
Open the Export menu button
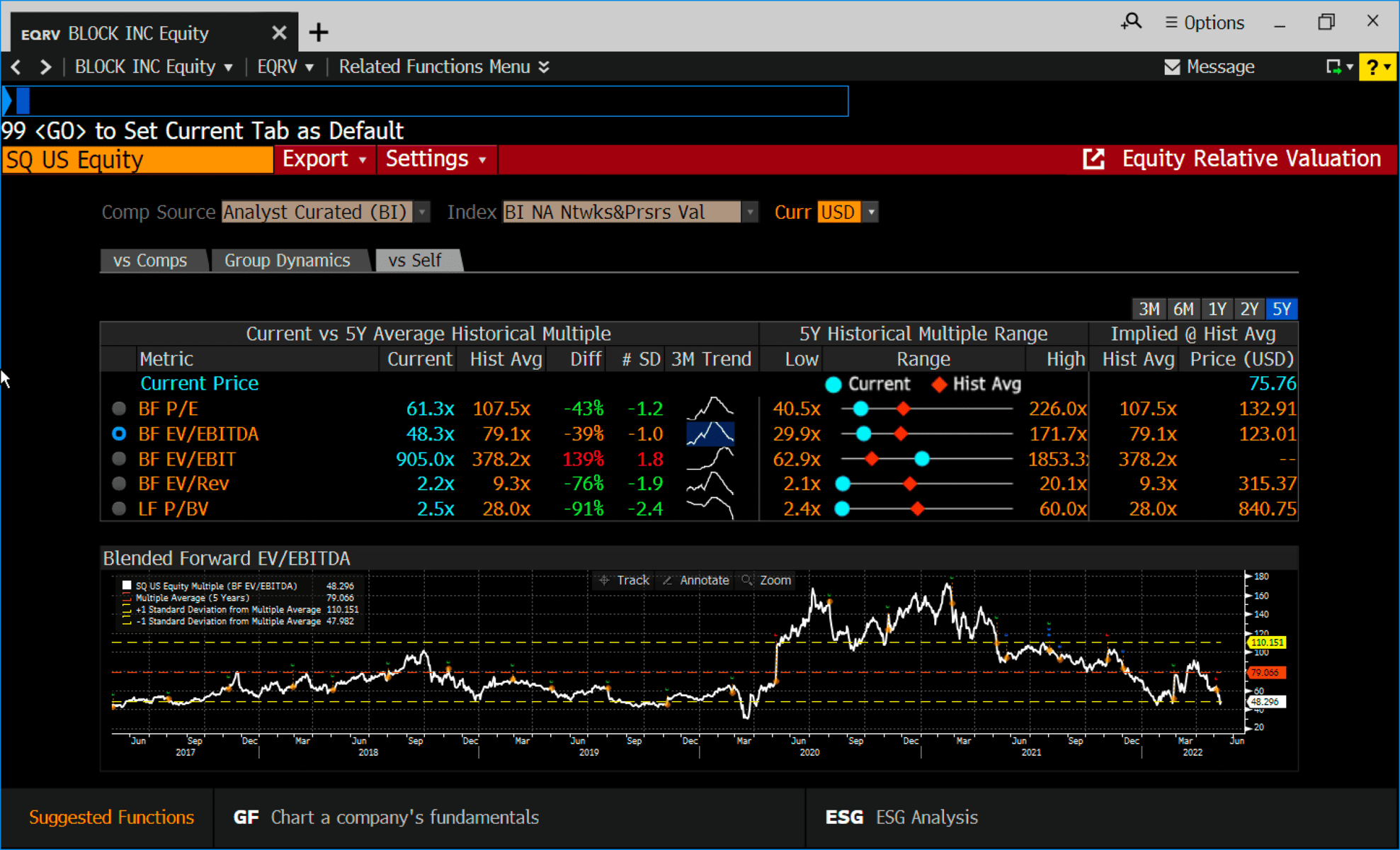(324, 159)
